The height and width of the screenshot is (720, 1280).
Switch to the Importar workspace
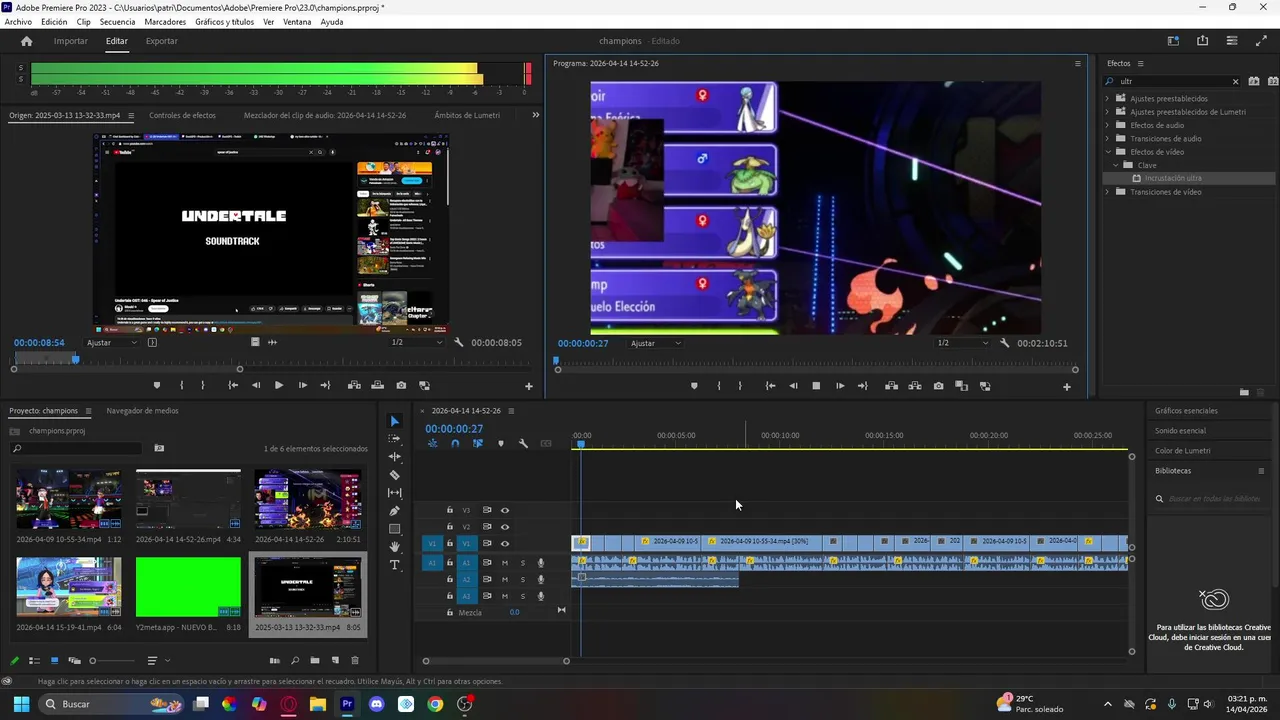click(x=70, y=41)
